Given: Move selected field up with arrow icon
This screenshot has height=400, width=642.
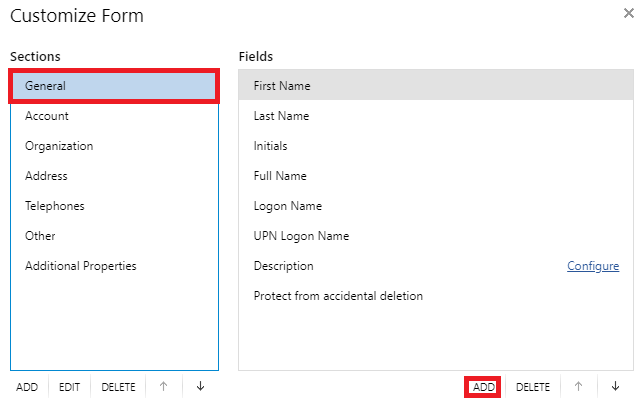Looking at the screenshot, I should (x=578, y=386).
